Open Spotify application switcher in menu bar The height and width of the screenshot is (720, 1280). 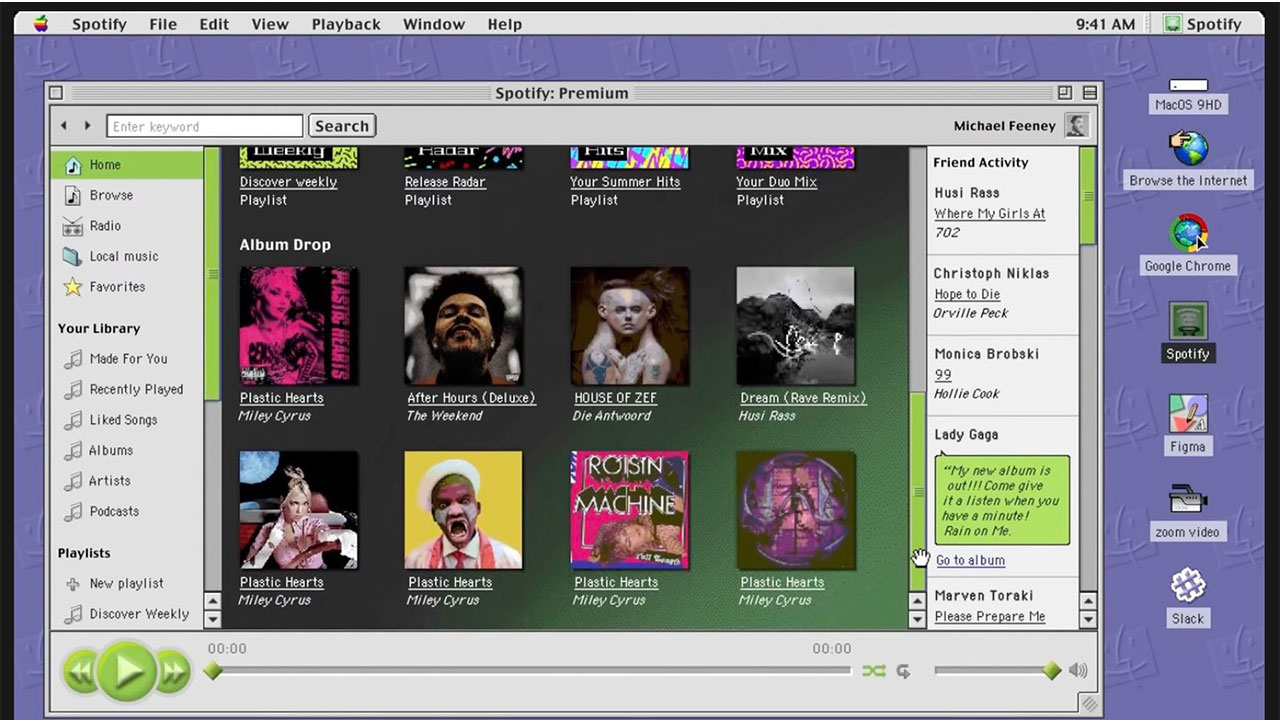(1203, 24)
